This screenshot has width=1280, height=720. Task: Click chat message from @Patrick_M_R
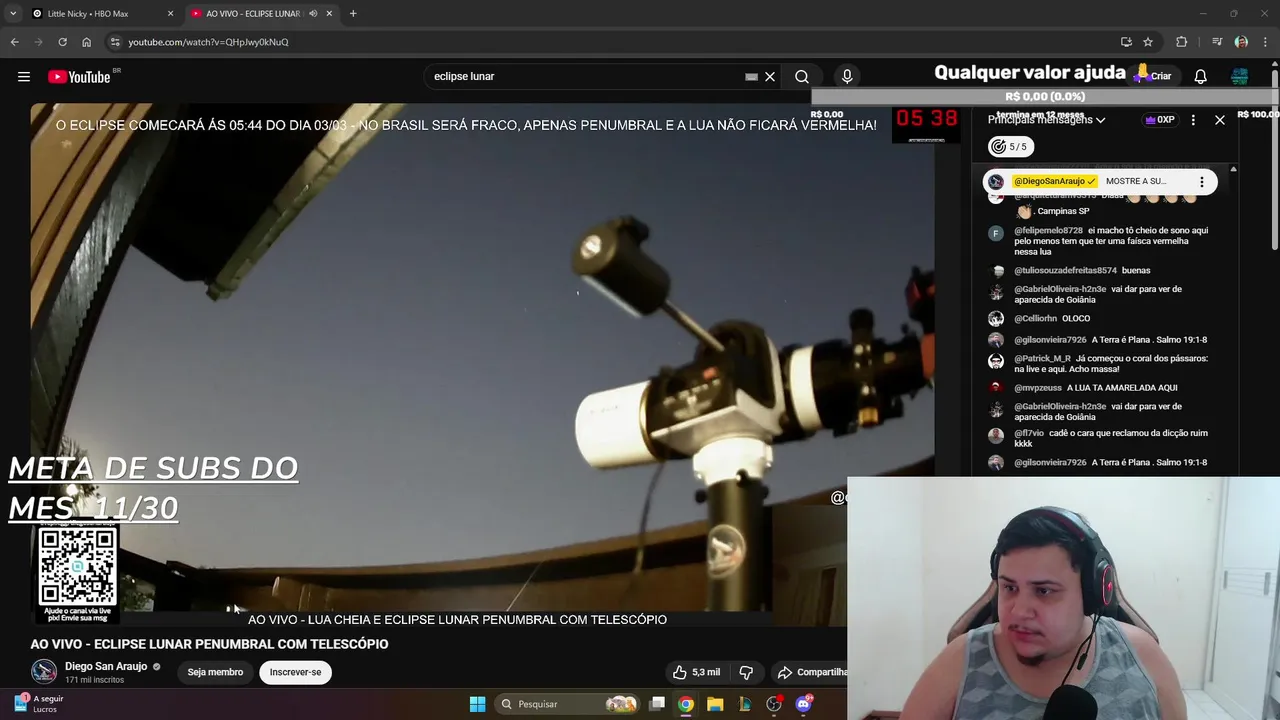1099,364
